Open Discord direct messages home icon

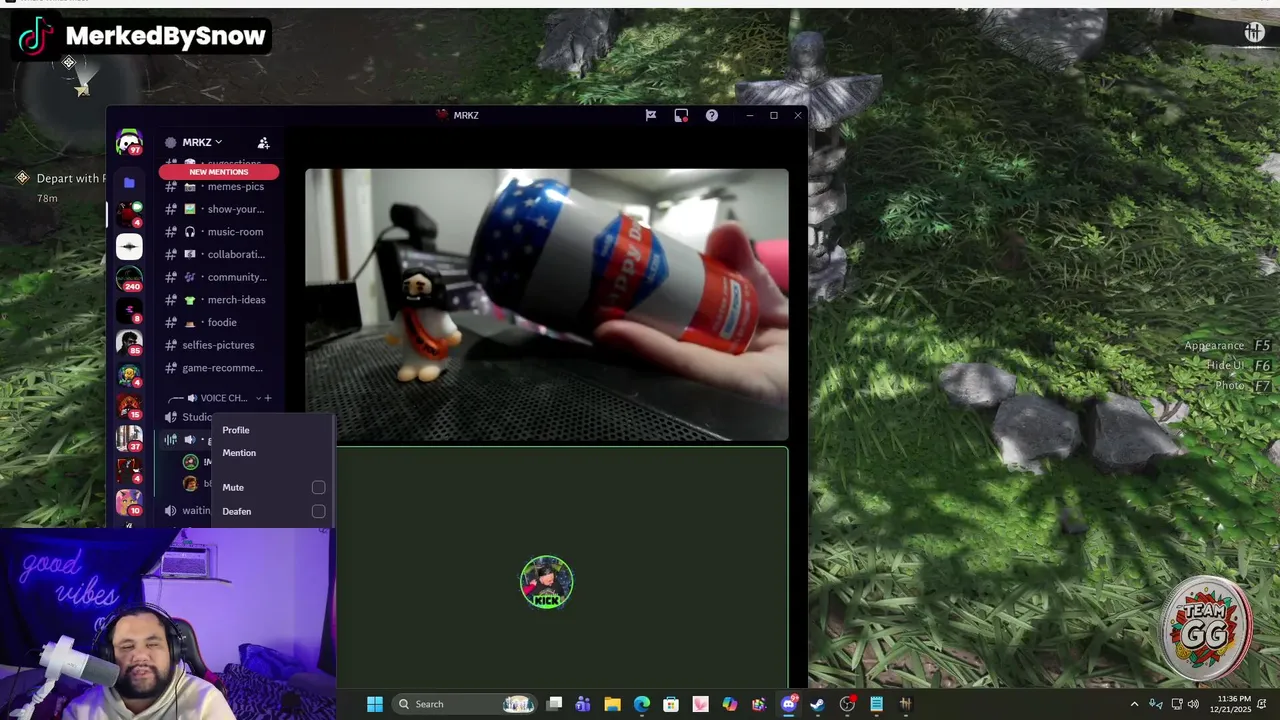129,143
